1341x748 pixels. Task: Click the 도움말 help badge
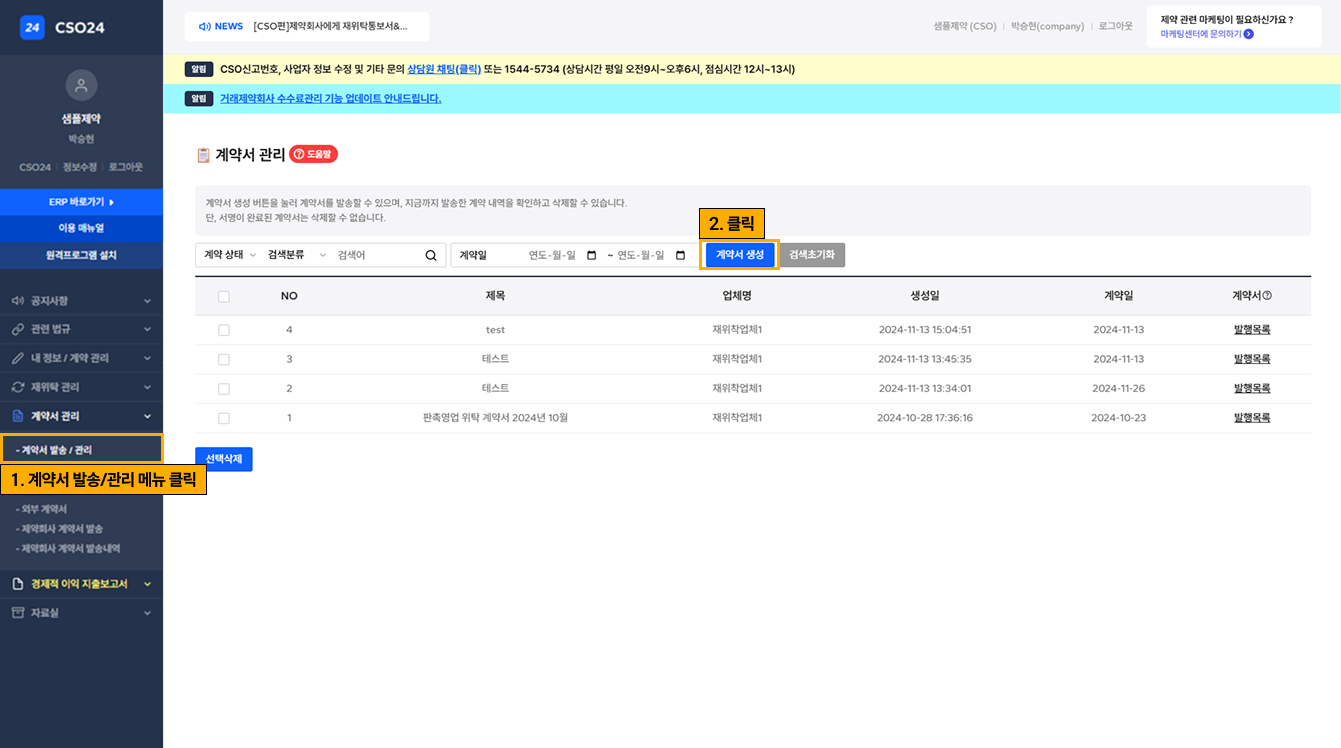(x=313, y=154)
